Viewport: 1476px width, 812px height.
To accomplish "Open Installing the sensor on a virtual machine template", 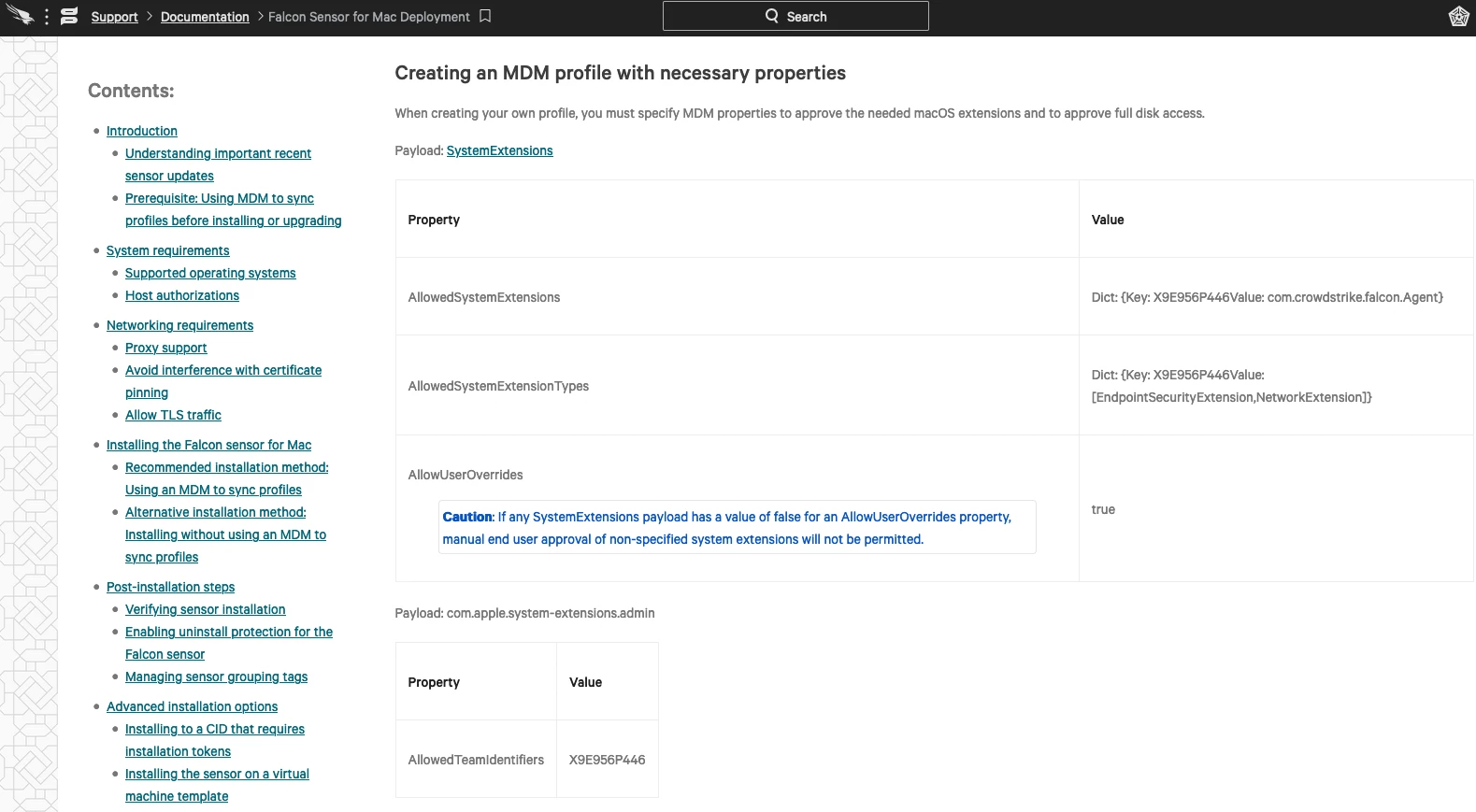I will pos(217,785).
